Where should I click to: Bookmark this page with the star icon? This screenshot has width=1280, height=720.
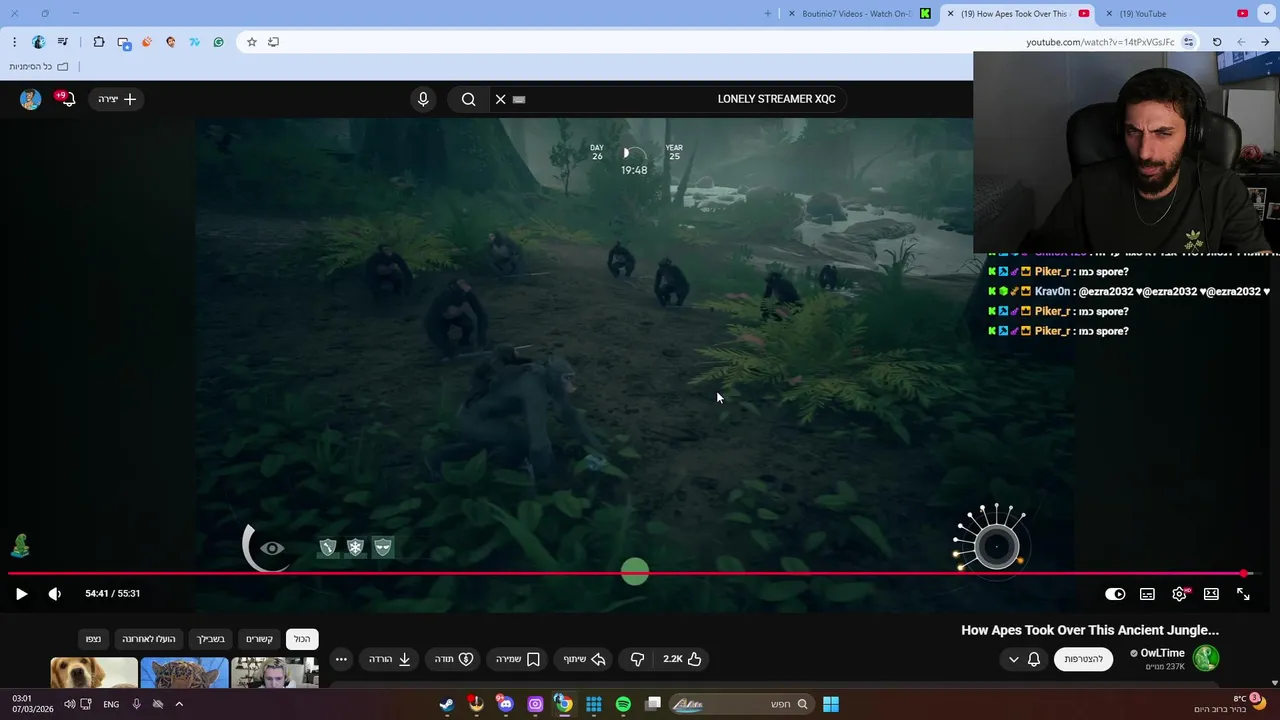point(252,42)
